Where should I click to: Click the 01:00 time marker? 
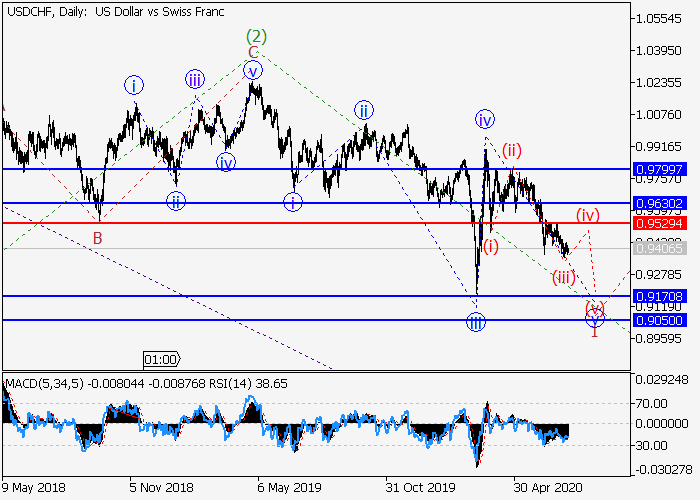click(x=161, y=358)
